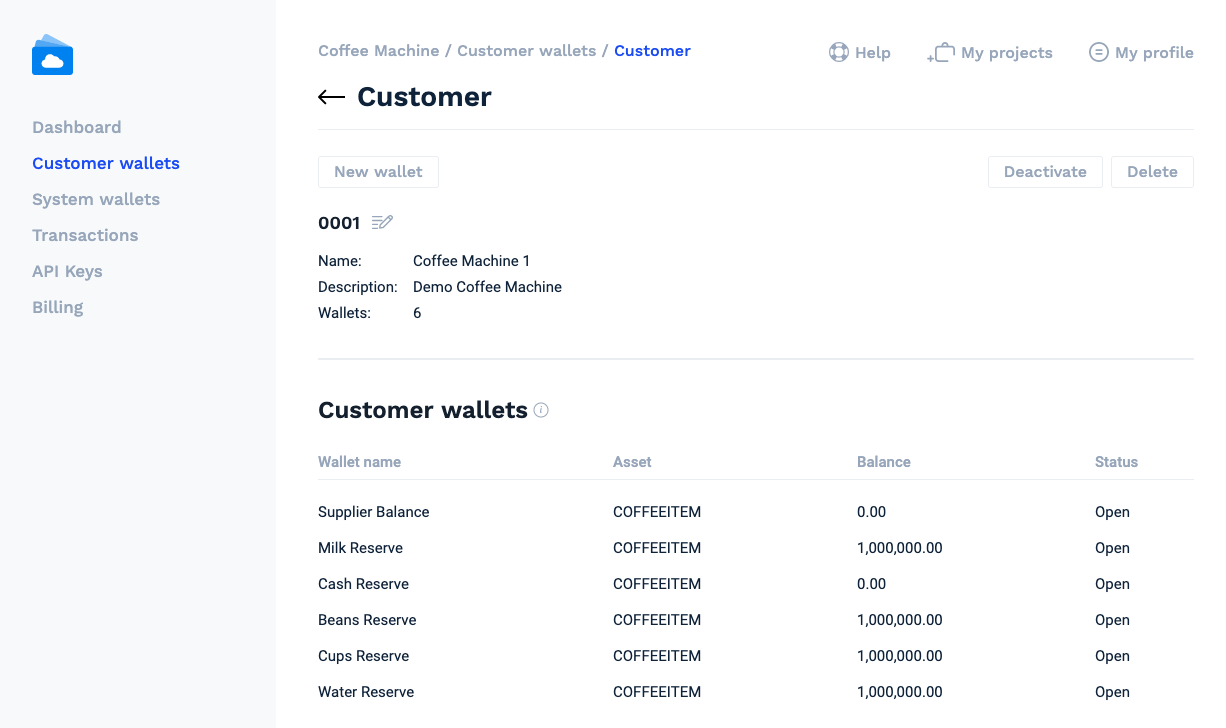Click the cloud wallet logo icon
The height and width of the screenshot is (728, 1226).
pos(52,56)
